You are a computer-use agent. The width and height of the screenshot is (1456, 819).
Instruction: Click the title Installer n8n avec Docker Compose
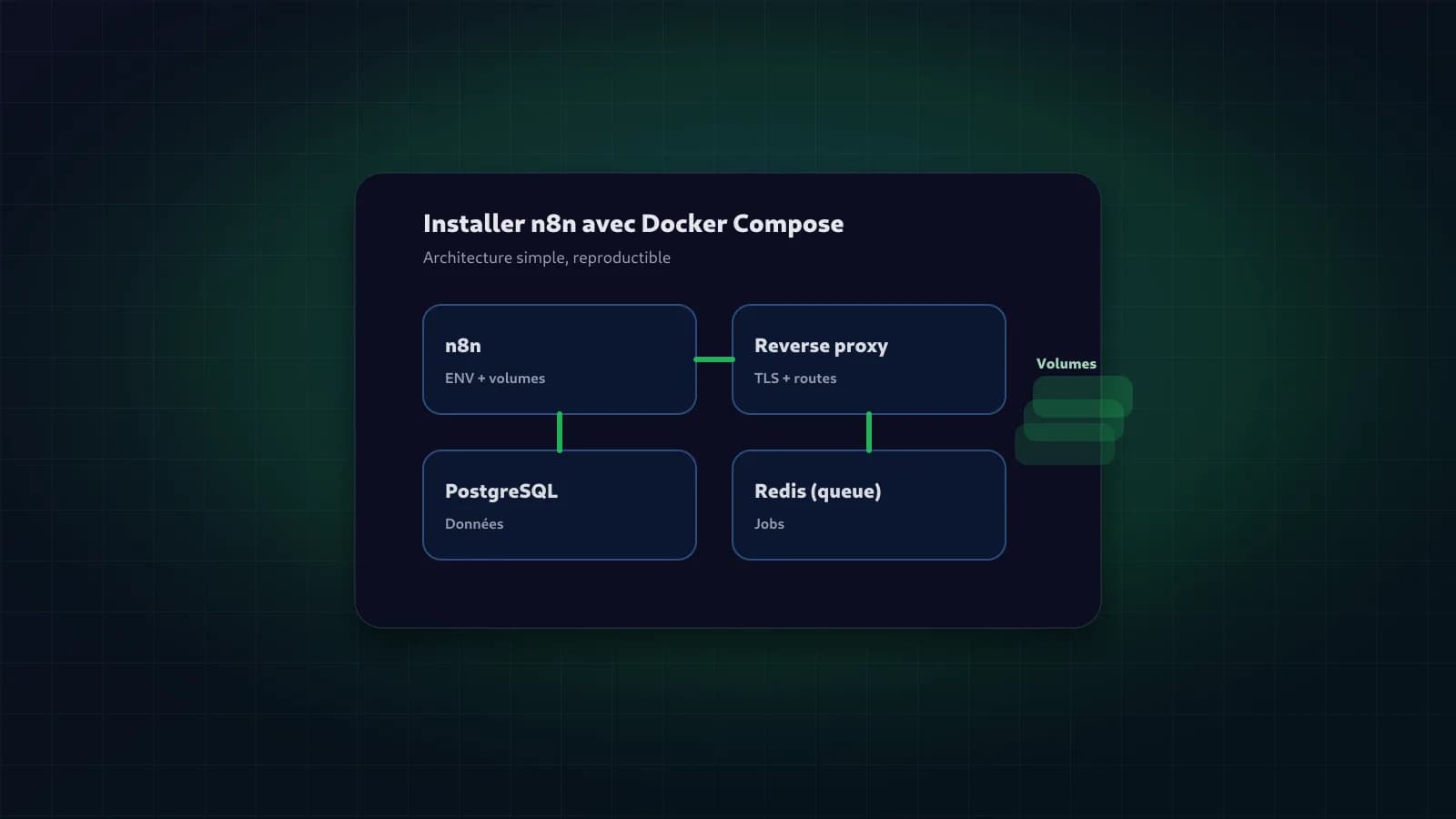(x=632, y=223)
